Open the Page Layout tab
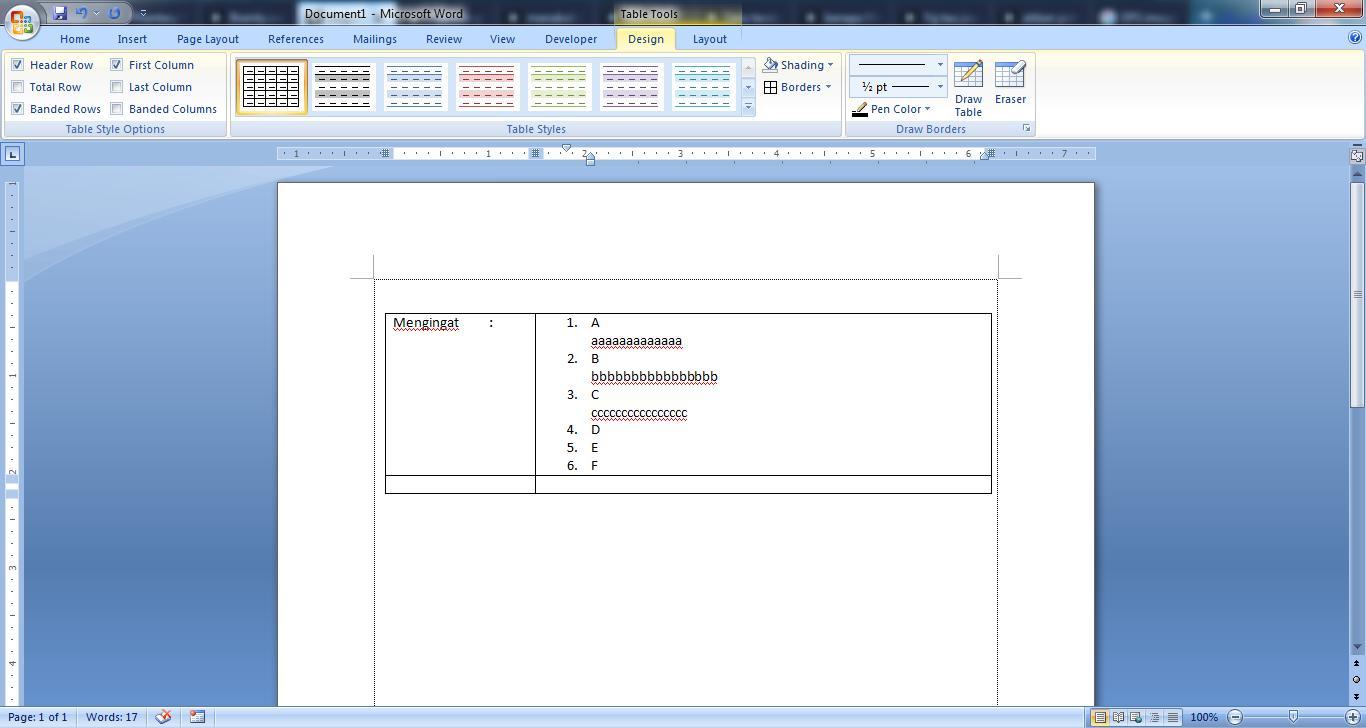This screenshot has width=1366, height=728. (208, 39)
